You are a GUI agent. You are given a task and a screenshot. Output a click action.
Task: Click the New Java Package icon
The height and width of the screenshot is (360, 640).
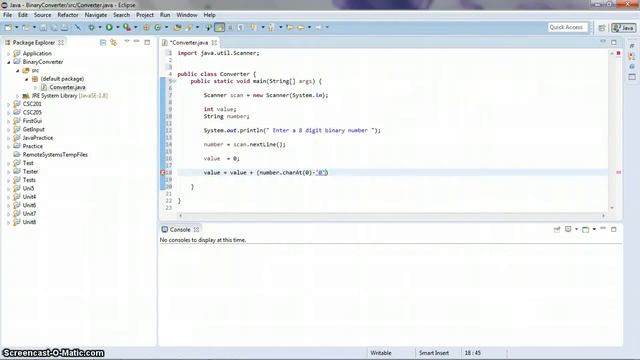coord(146,27)
